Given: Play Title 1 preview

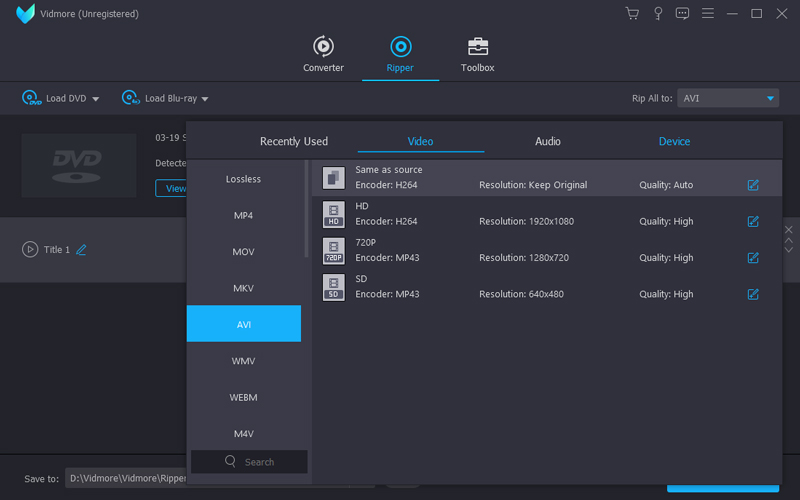Looking at the screenshot, I should pos(30,250).
